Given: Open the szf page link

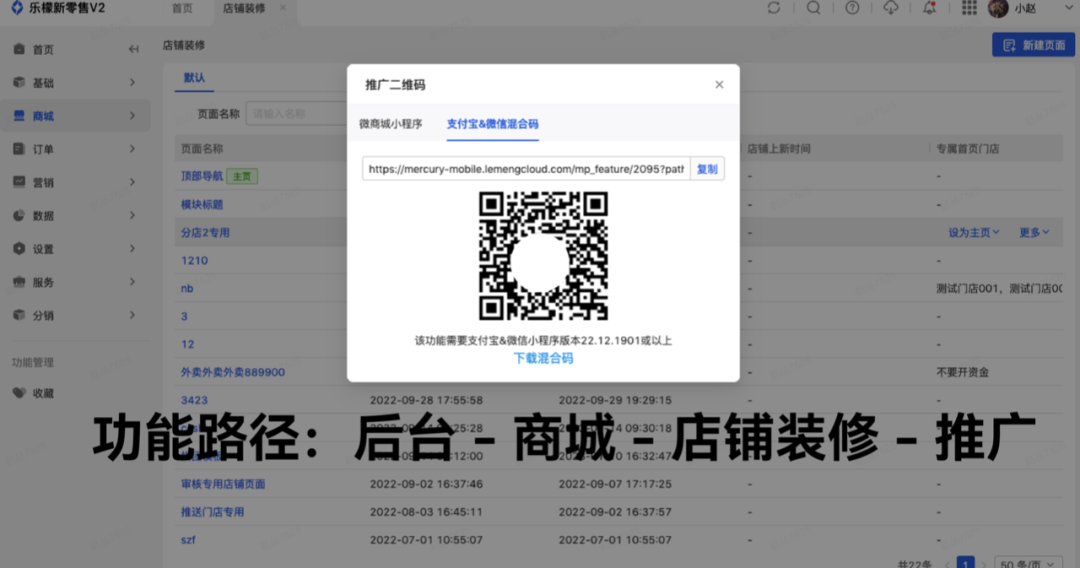Looking at the screenshot, I should click(188, 540).
